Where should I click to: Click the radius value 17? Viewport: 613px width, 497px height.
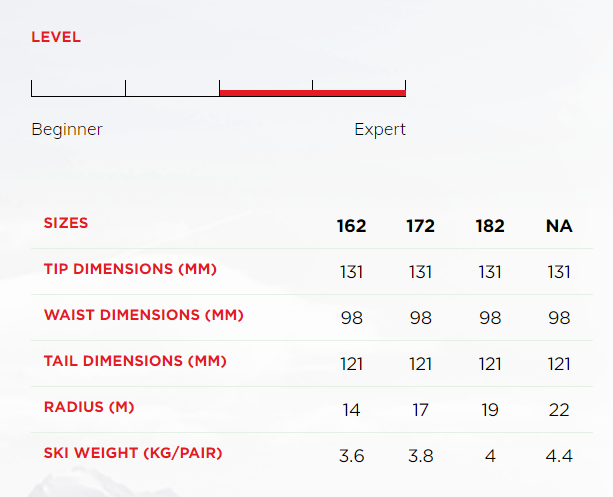(x=420, y=410)
